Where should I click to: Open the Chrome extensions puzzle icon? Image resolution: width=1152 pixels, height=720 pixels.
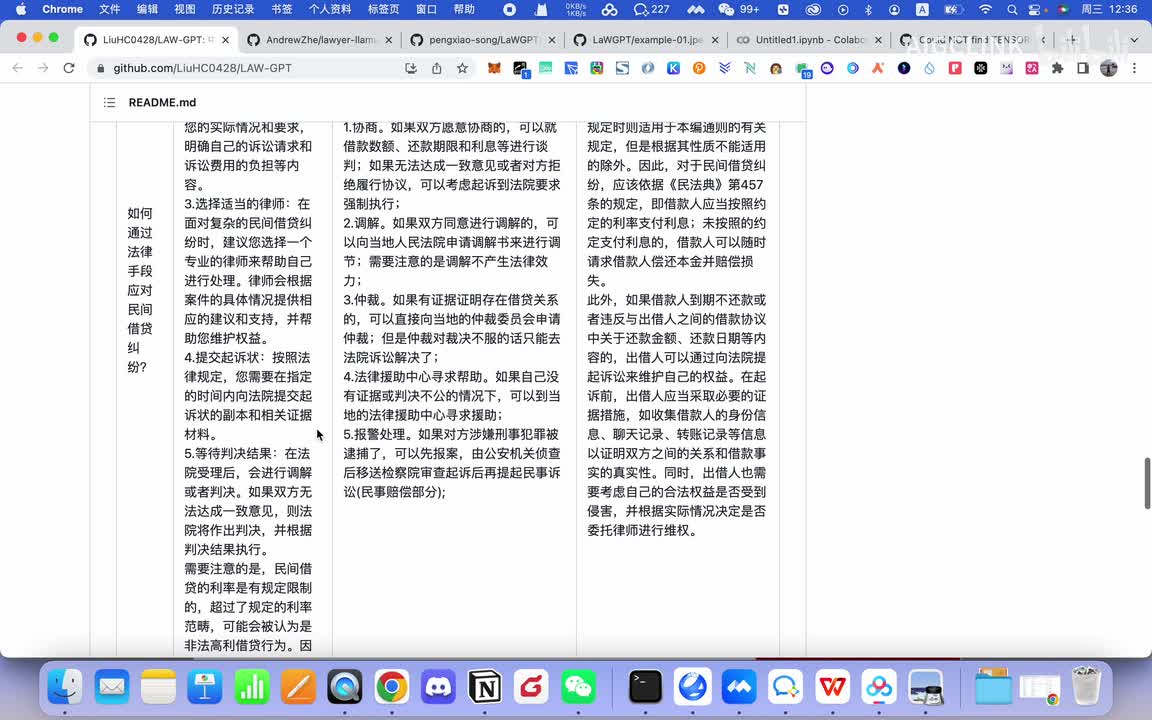(x=1057, y=68)
